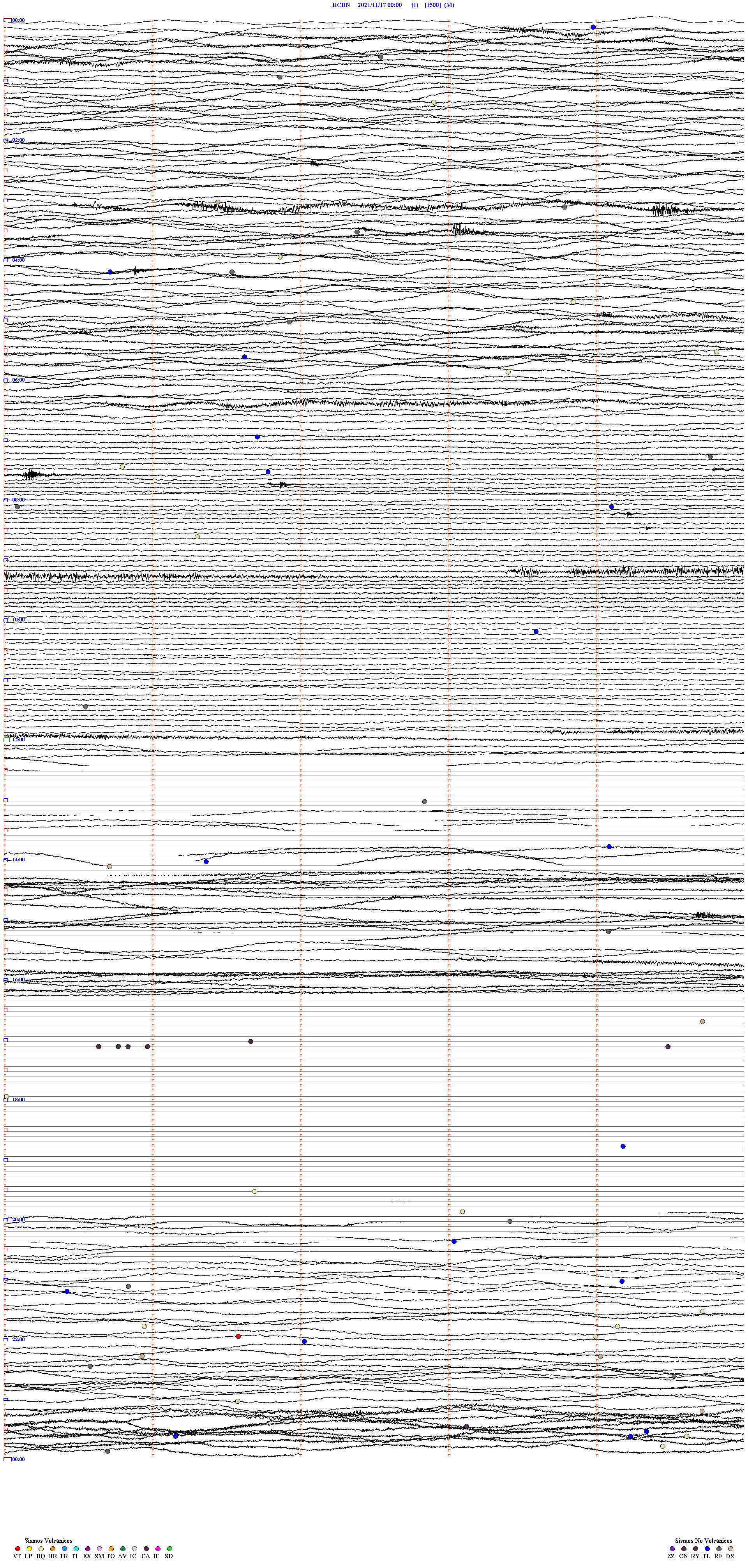Click the violet ZZ legend swatch
Screen dimensions: 748x1568
pos(672,1549)
